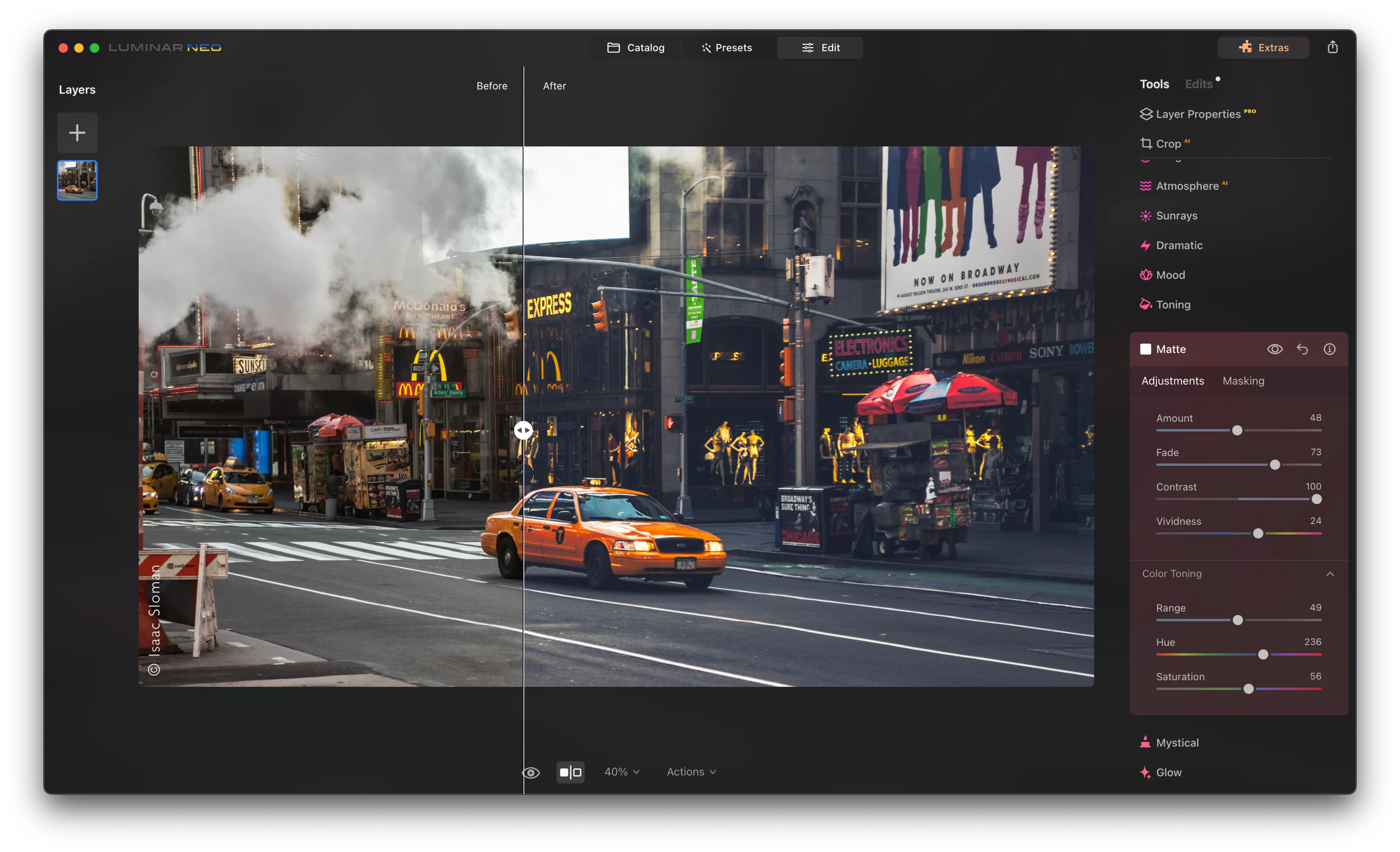Add a new layer with plus button
The height and width of the screenshot is (852, 1400).
77,133
